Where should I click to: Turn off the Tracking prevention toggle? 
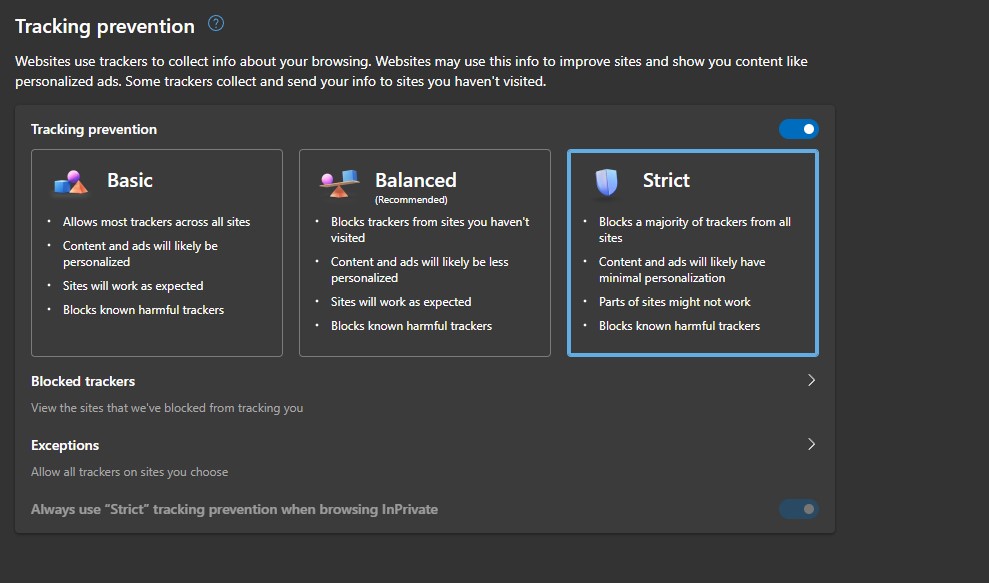(x=799, y=129)
